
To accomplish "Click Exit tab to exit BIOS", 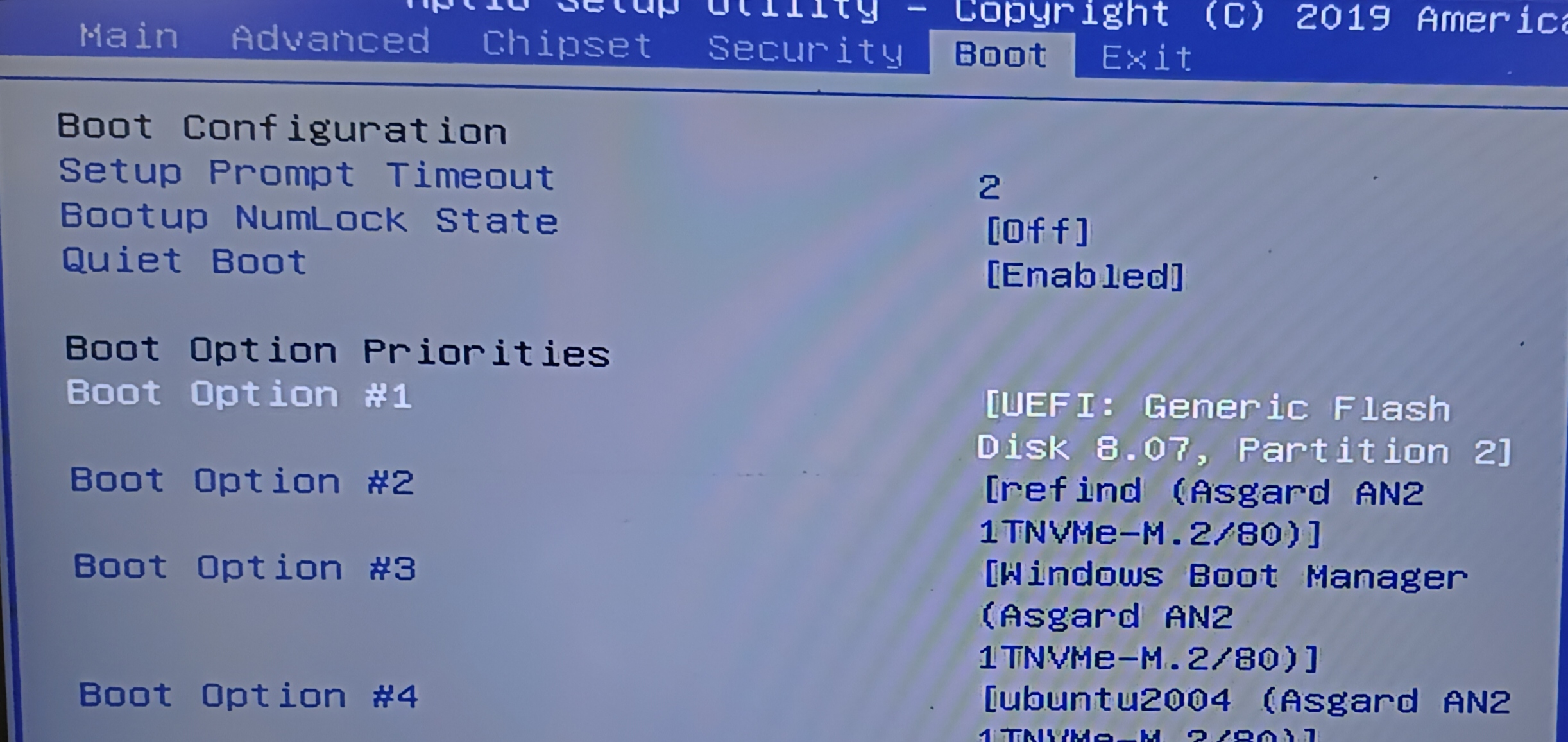I will [x=1150, y=55].
